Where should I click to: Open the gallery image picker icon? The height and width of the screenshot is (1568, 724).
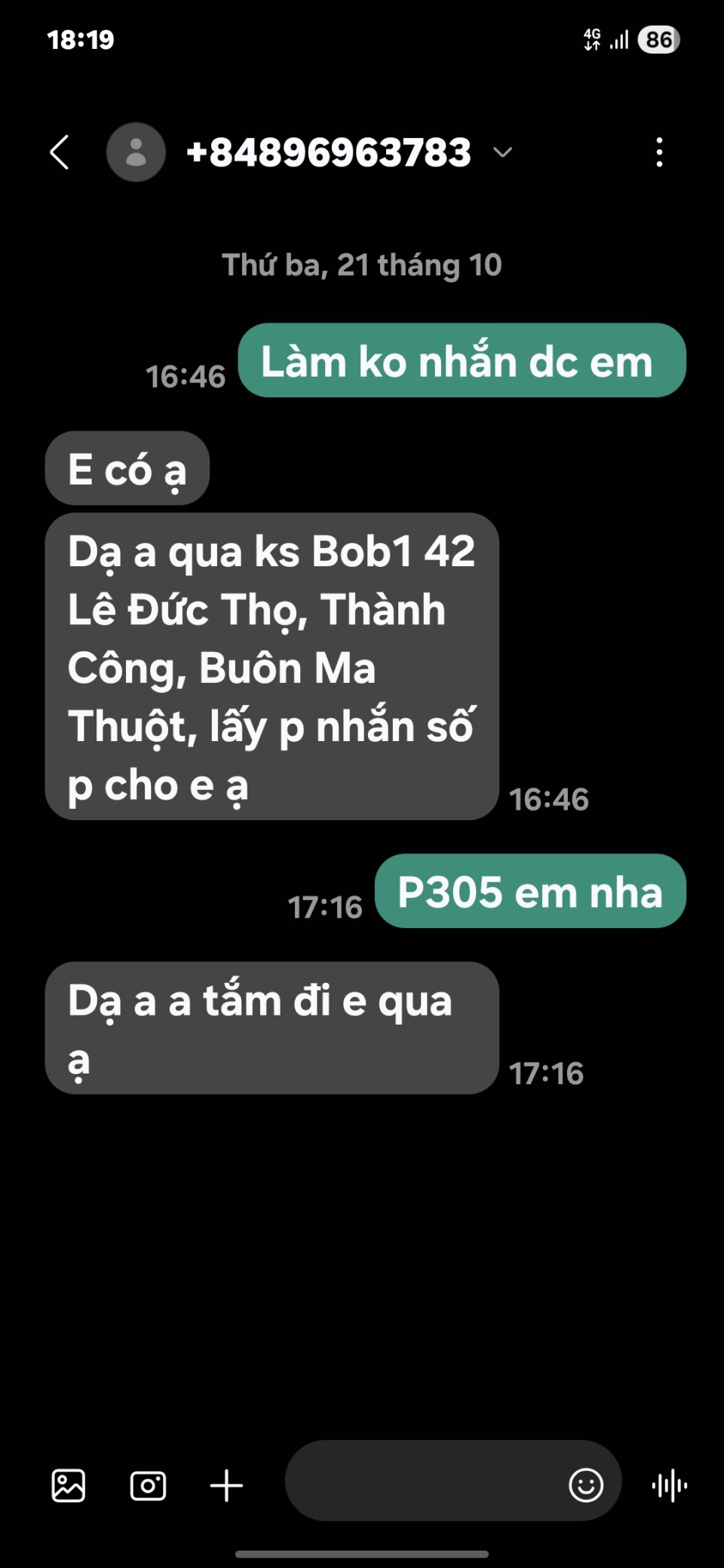tap(69, 1486)
